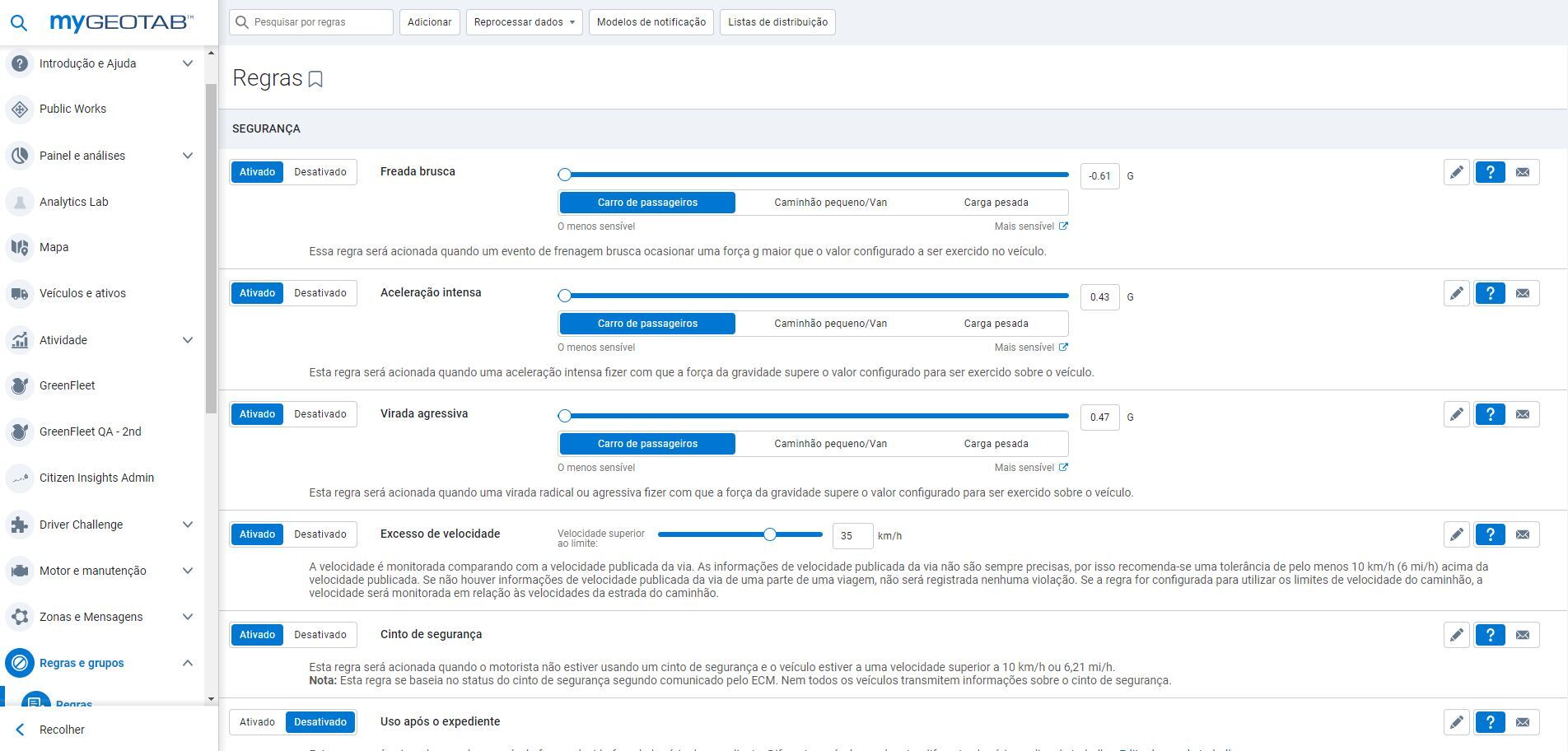Edit the Freada brusca rule with the pencil icon

[1456, 172]
